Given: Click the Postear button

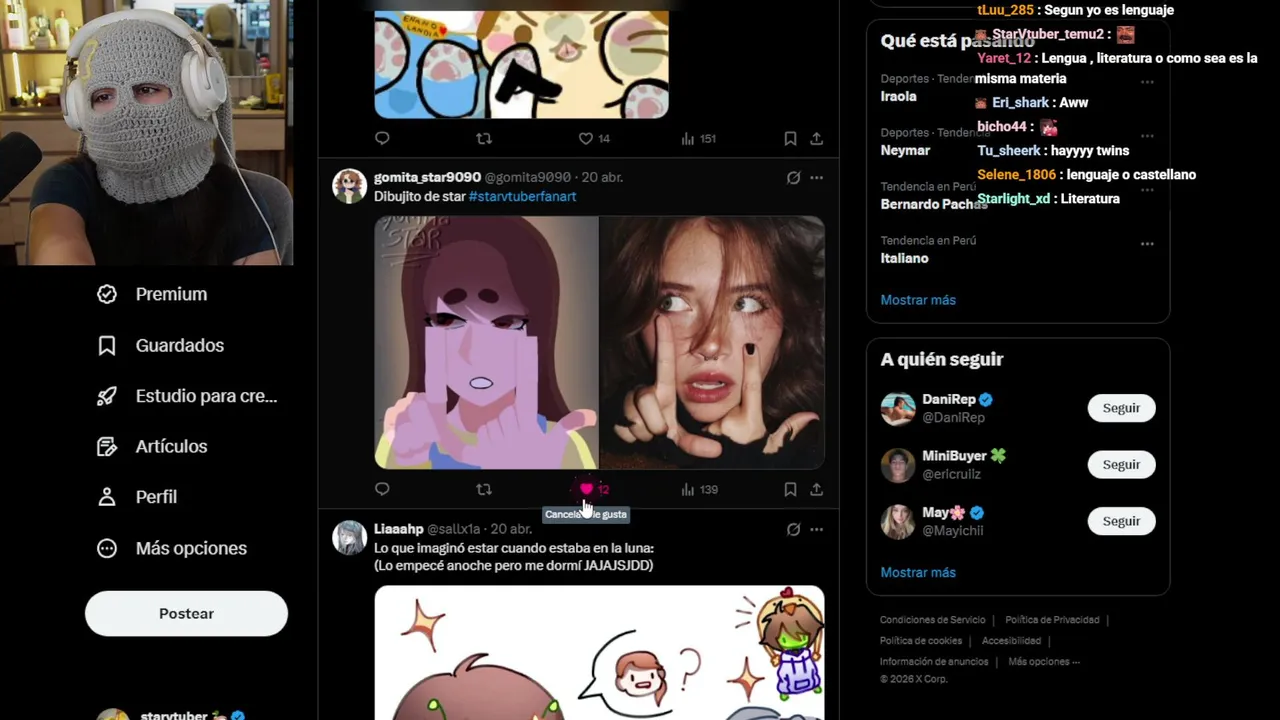Looking at the screenshot, I should 186,613.
